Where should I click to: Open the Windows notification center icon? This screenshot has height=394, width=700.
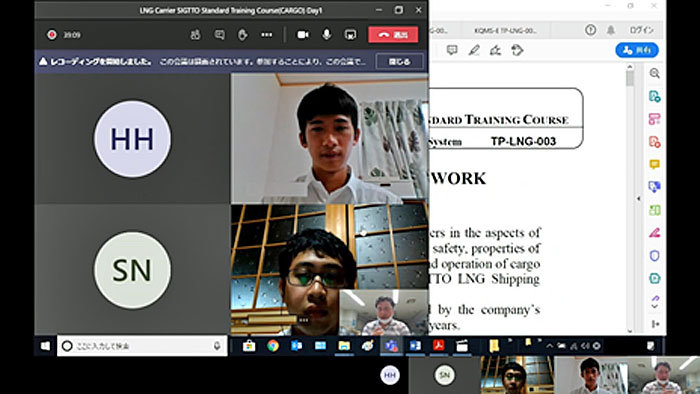point(651,346)
